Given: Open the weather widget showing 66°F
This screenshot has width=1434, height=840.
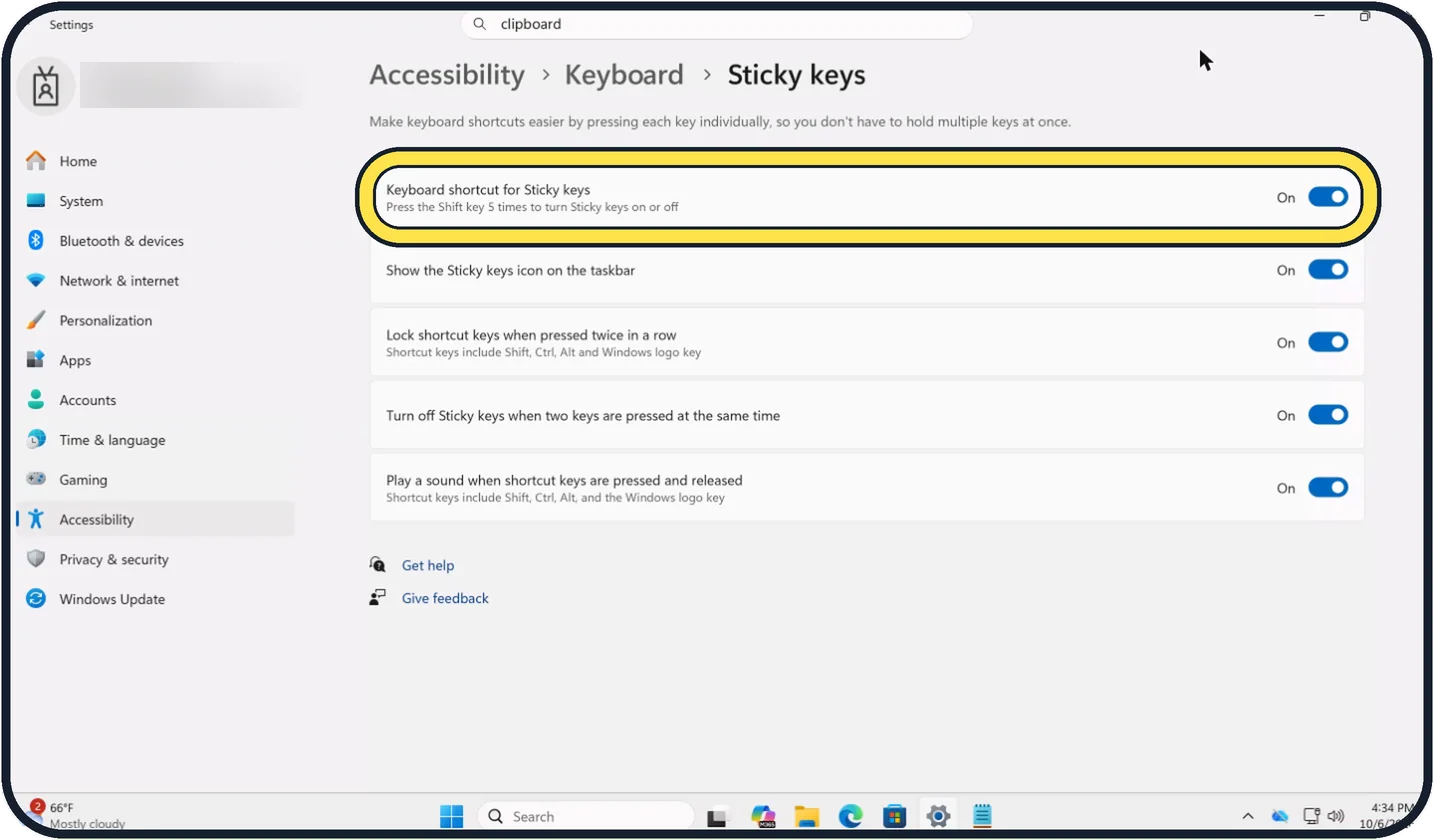Looking at the screenshot, I should pos(76,815).
